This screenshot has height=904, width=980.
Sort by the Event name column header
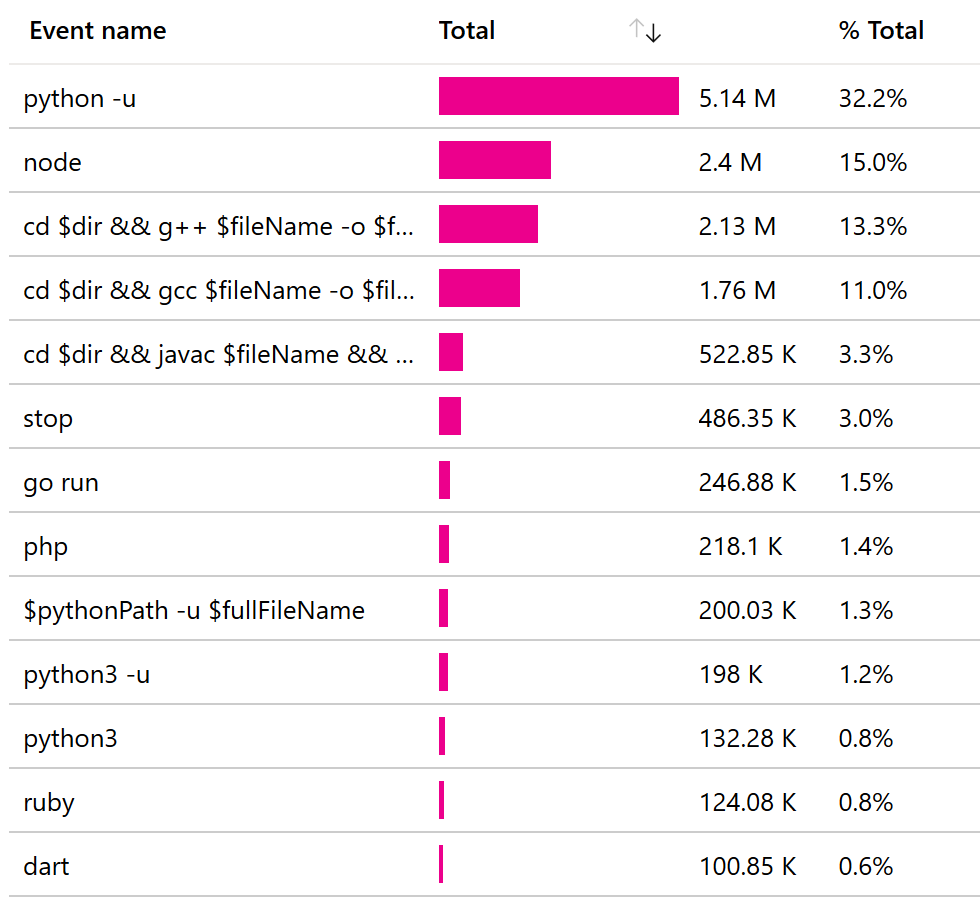pos(98,31)
